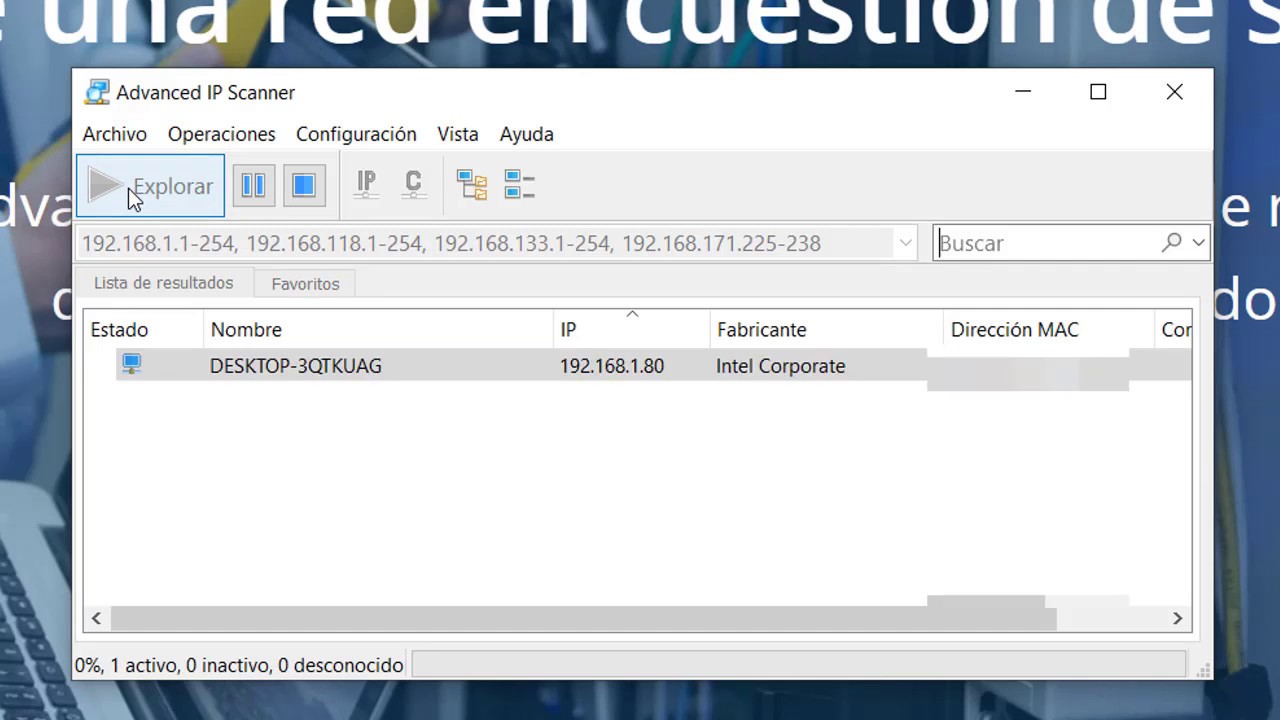This screenshot has height=720, width=1280.
Task: Stop the scan with stop icon
Action: click(304, 185)
